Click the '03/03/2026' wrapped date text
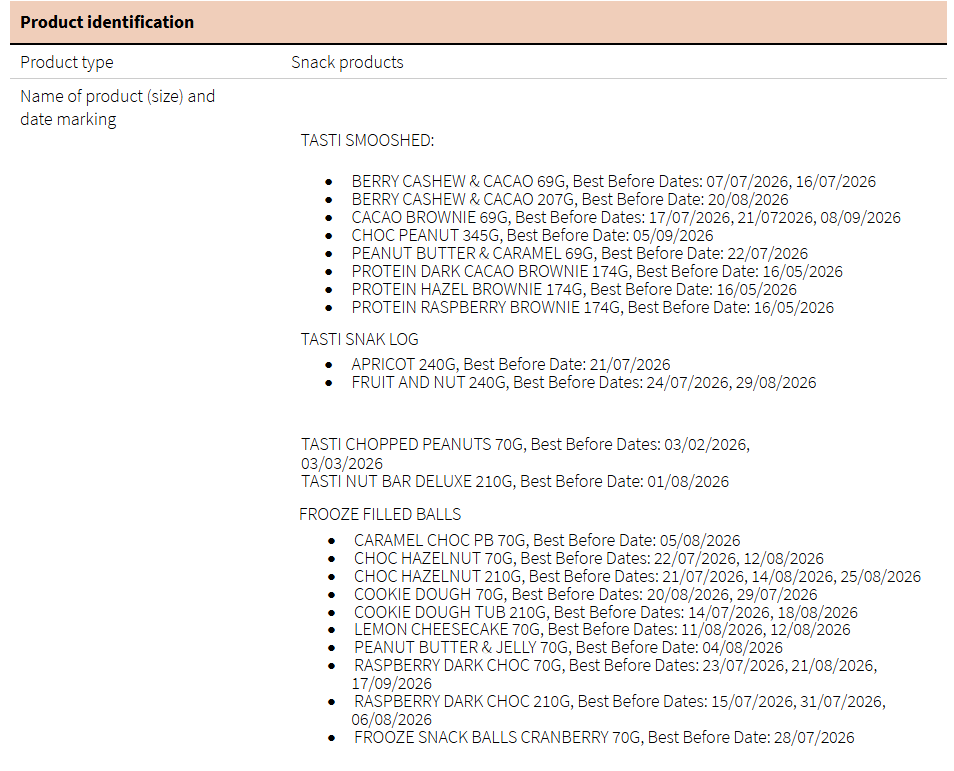 click(x=342, y=464)
